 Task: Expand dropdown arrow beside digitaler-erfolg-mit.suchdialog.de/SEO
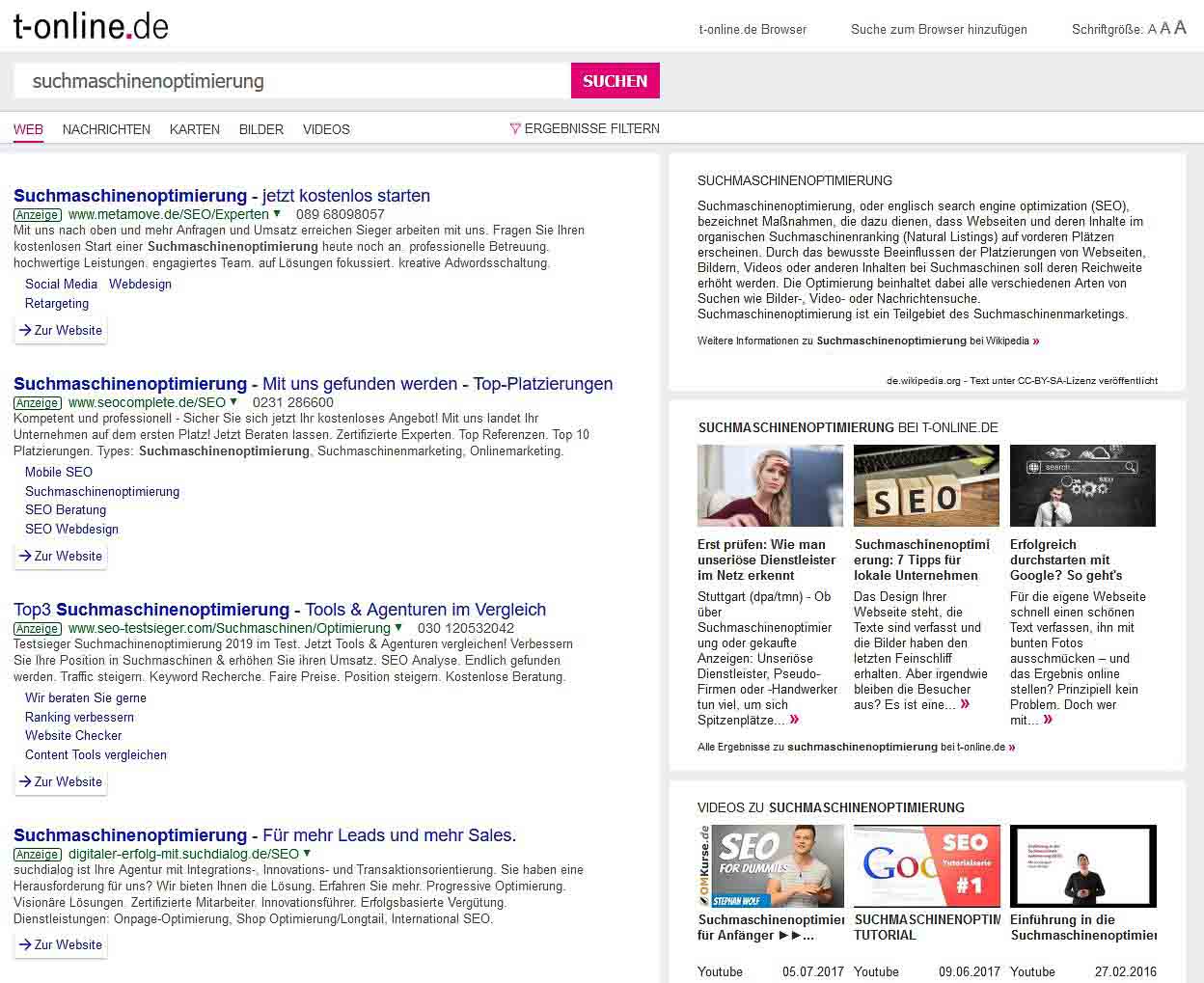307,854
